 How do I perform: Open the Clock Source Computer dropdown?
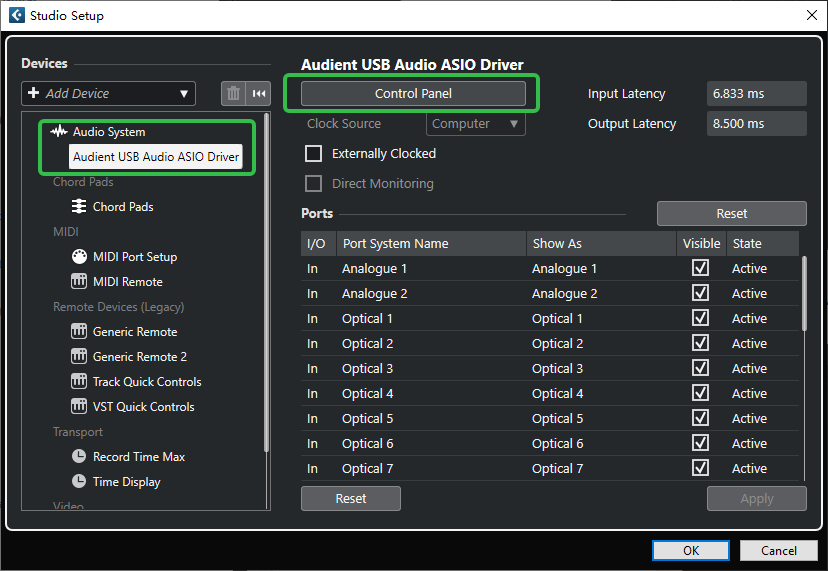475,124
